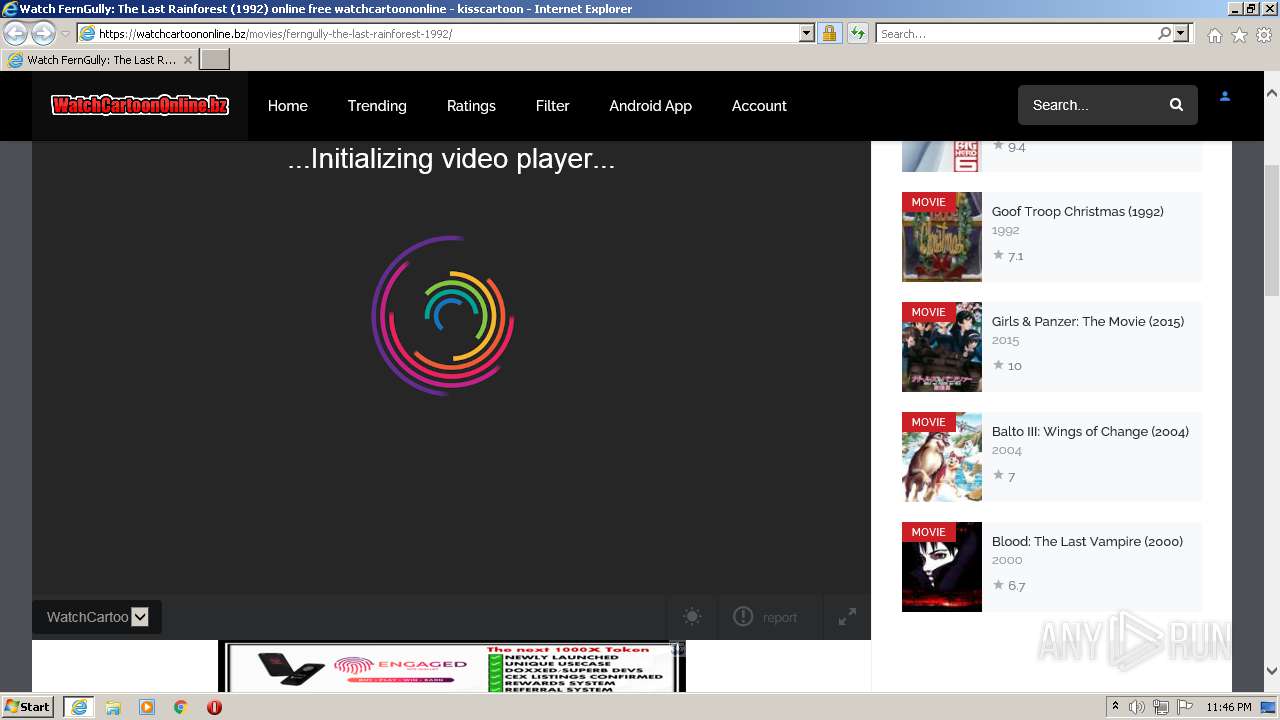Open the red Opera-style taskbar icon

point(214,707)
